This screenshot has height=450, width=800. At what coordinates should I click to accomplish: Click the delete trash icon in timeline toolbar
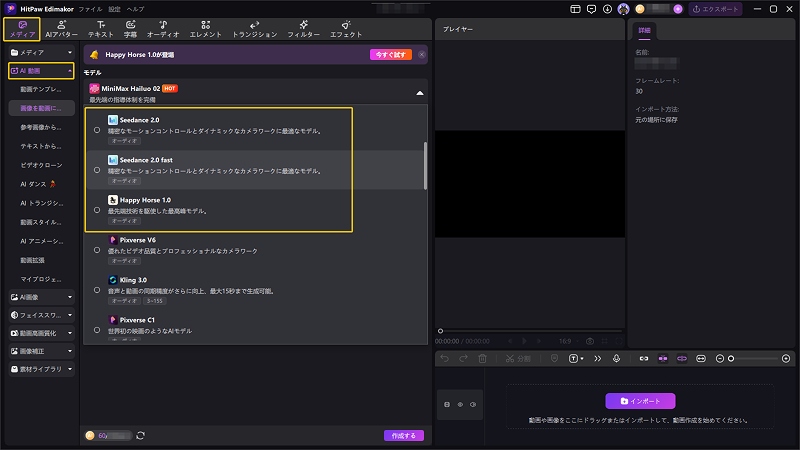pos(482,359)
